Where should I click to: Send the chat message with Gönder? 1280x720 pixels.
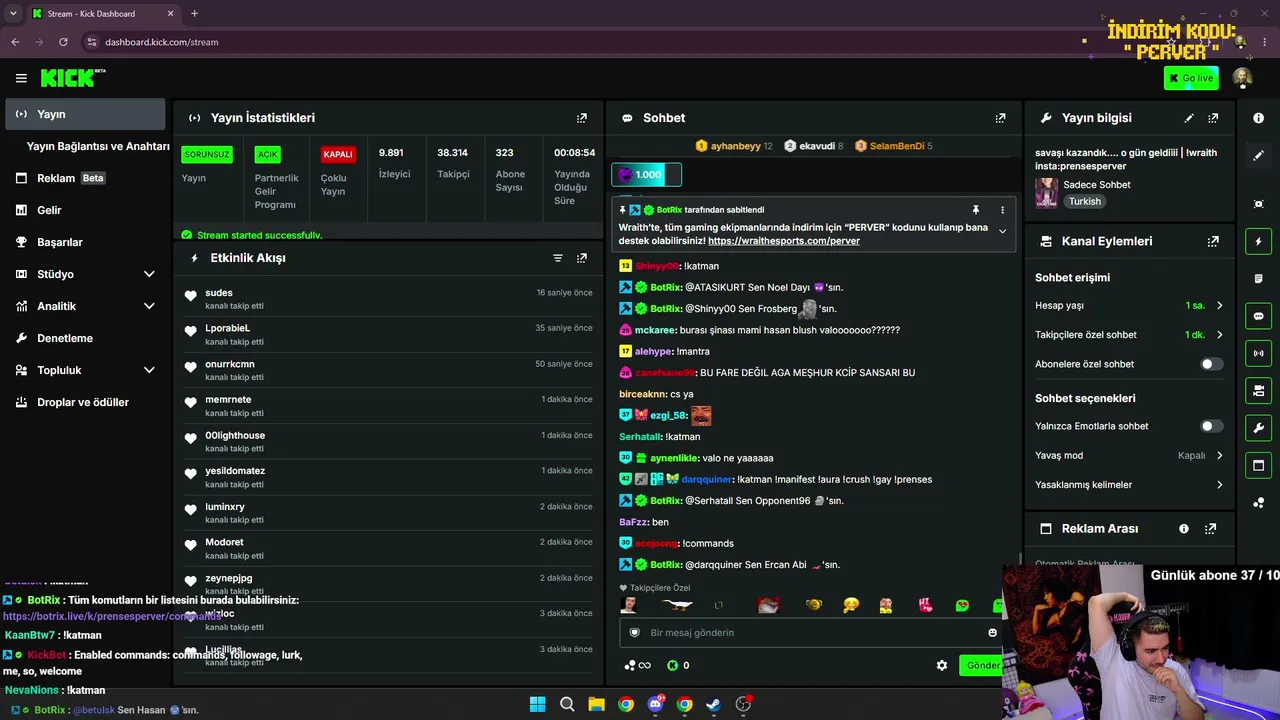pos(982,665)
